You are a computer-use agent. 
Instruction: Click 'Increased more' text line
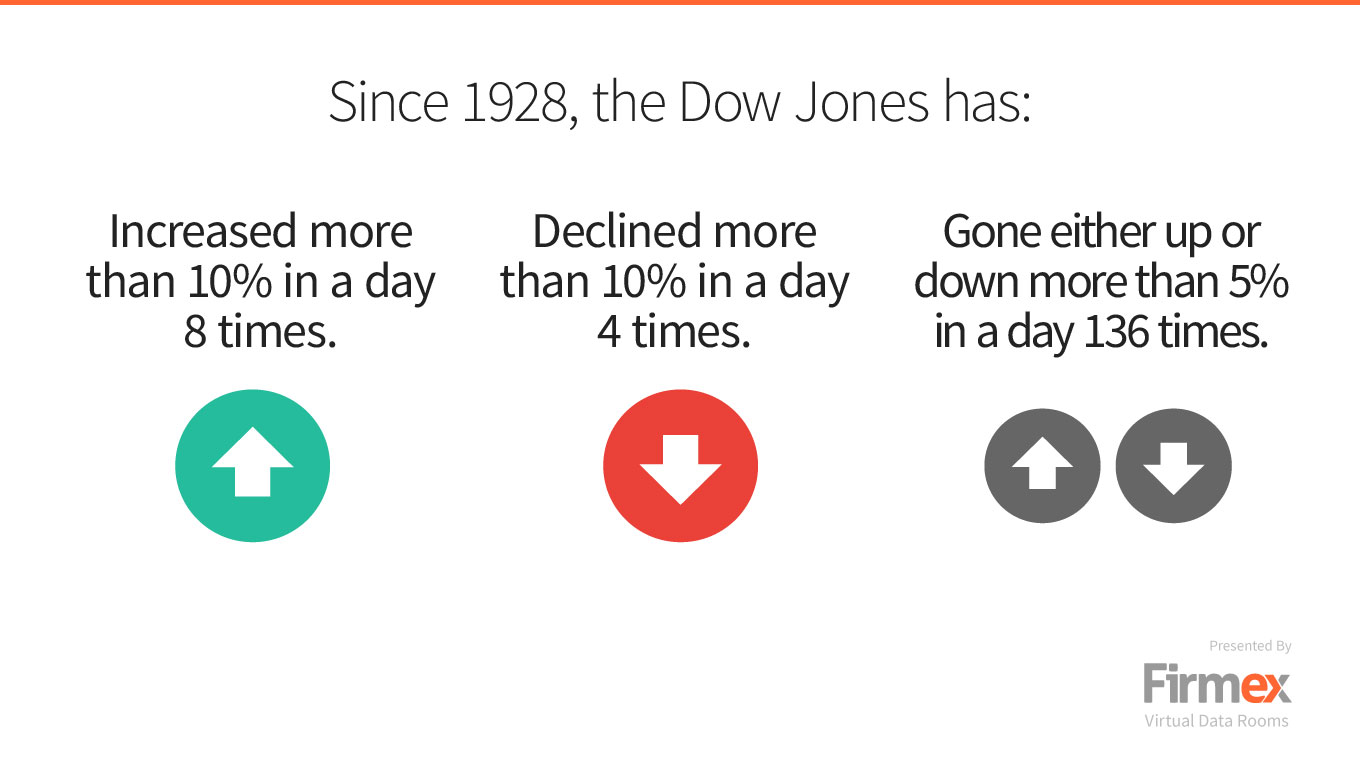260,232
